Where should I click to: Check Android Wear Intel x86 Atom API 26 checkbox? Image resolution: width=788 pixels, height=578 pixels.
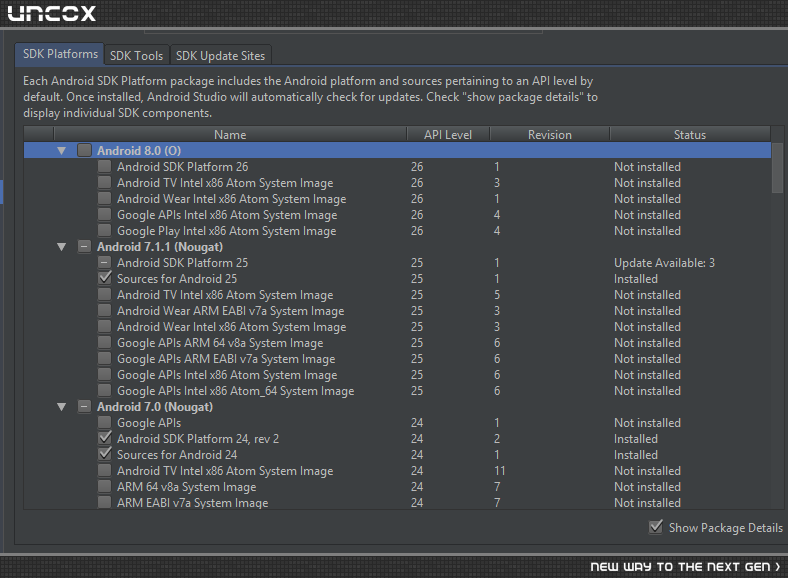[x=105, y=199]
